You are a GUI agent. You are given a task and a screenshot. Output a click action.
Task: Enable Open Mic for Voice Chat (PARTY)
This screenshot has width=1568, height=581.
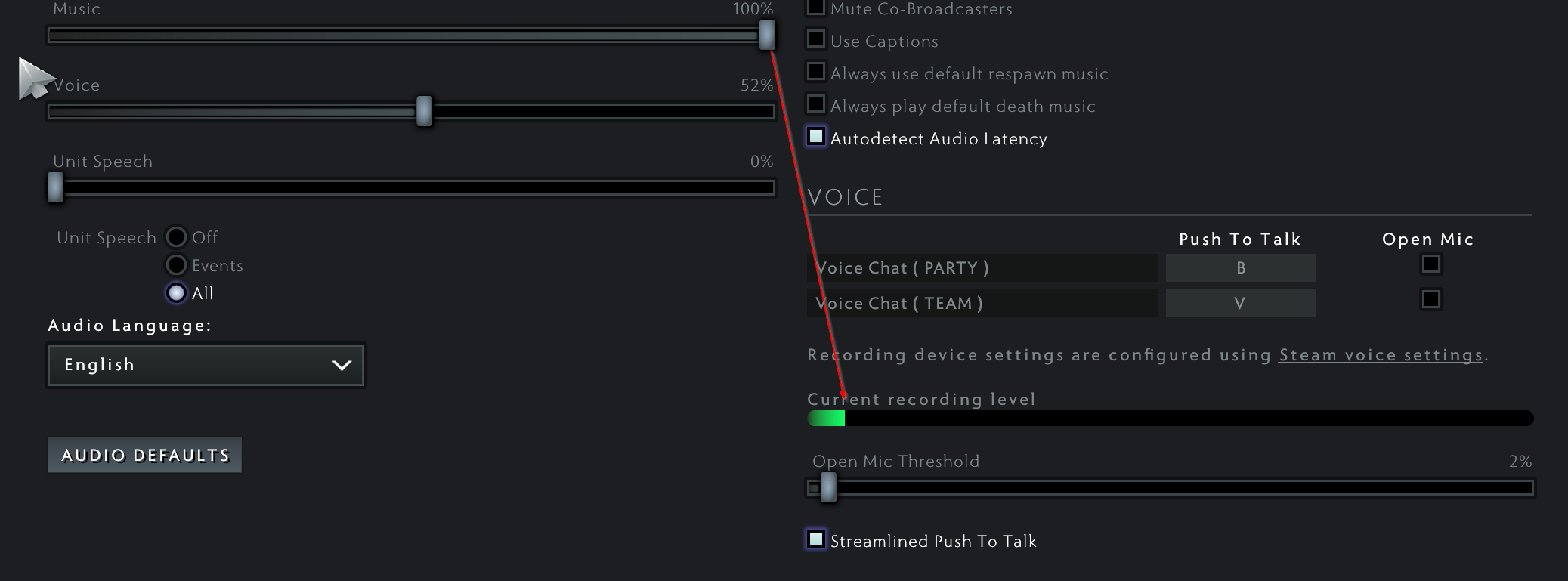pos(1432,264)
